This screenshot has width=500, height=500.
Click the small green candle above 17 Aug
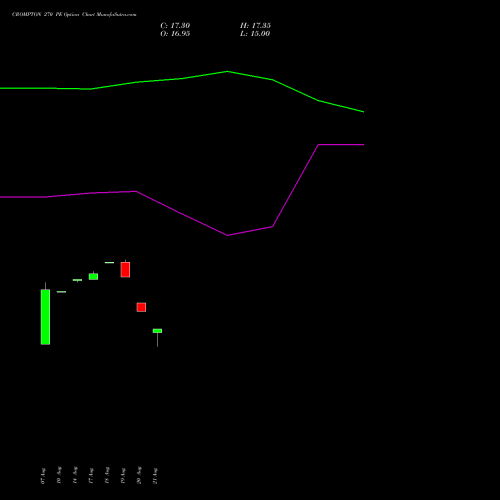click(93, 276)
